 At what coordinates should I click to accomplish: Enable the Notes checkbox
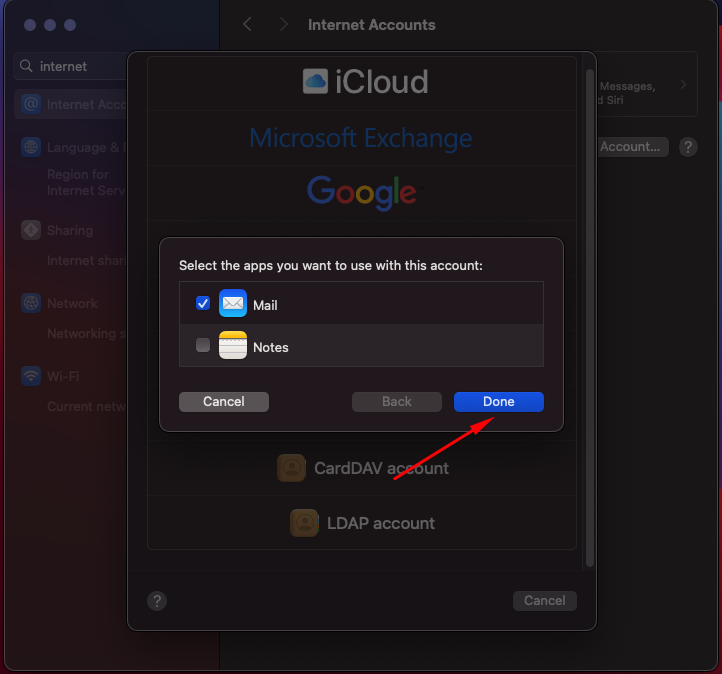[x=203, y=345]
